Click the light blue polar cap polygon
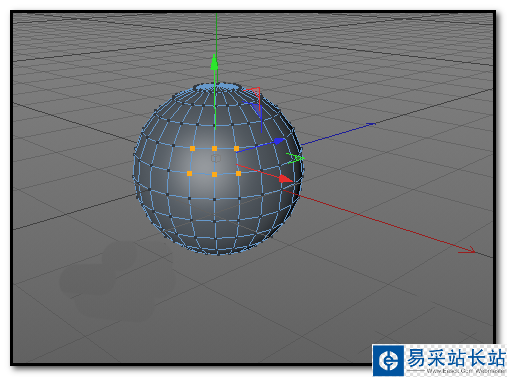 coord(218,87)
